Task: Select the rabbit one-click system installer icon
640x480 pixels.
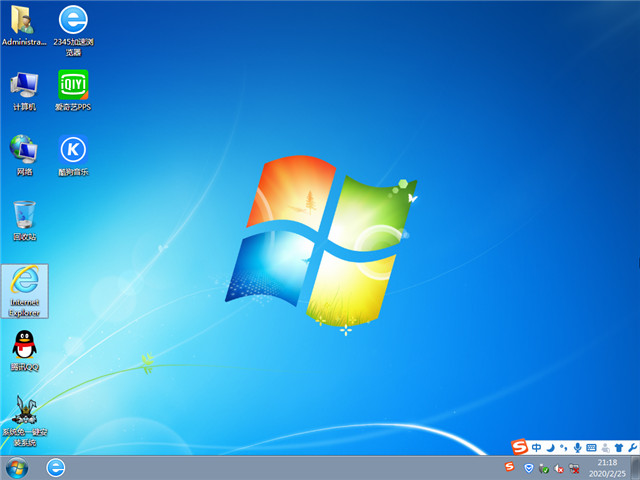Action: click(25, 421)
